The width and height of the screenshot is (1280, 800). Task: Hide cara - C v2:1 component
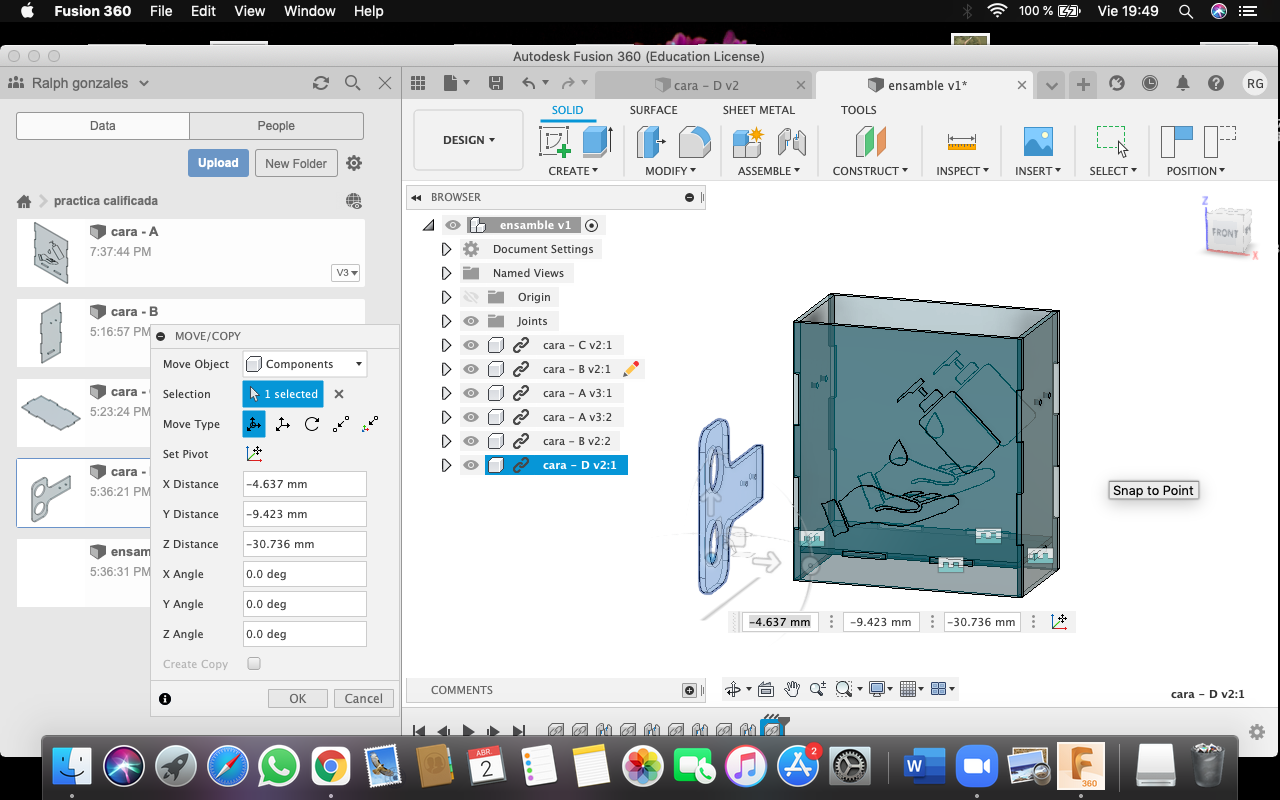point(471,345)
